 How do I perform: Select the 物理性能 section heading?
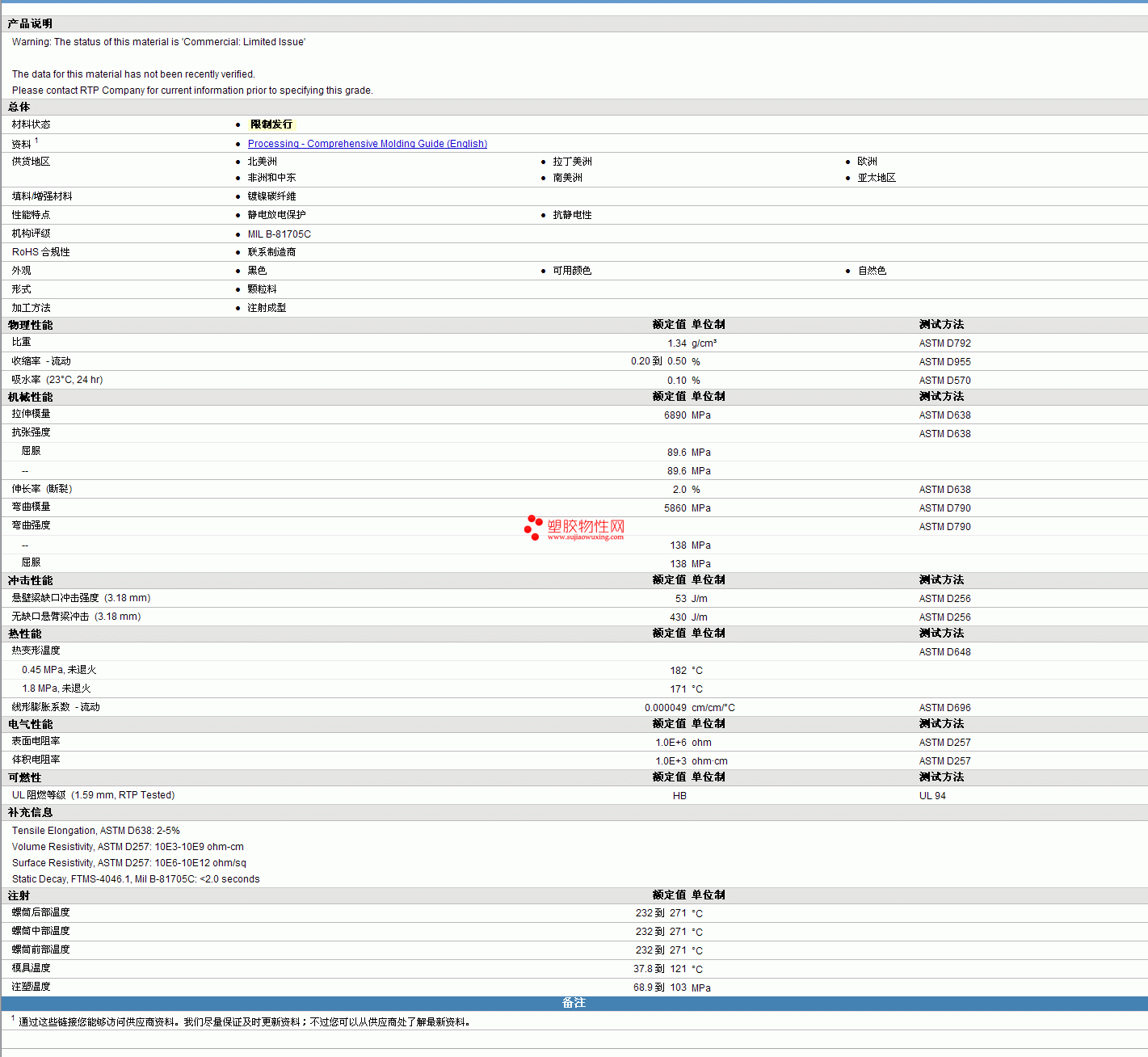point(31,325)
